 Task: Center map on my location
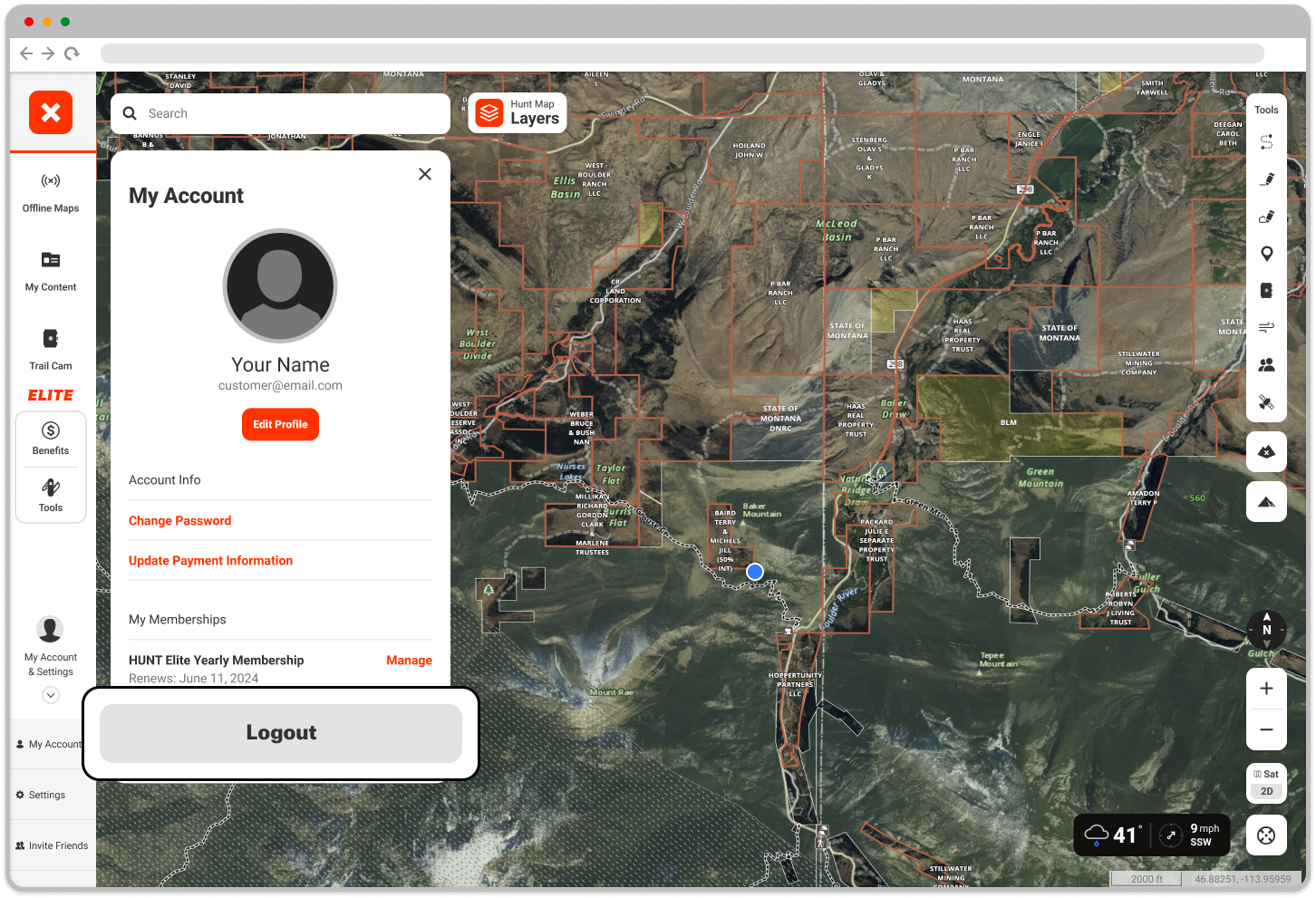point(1266,835)
